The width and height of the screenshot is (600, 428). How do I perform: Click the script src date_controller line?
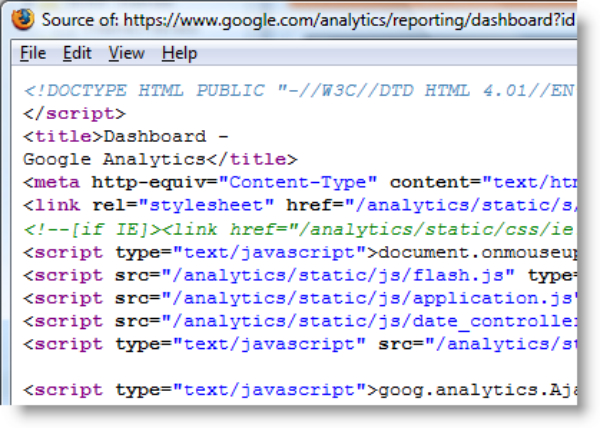point(300,321)
